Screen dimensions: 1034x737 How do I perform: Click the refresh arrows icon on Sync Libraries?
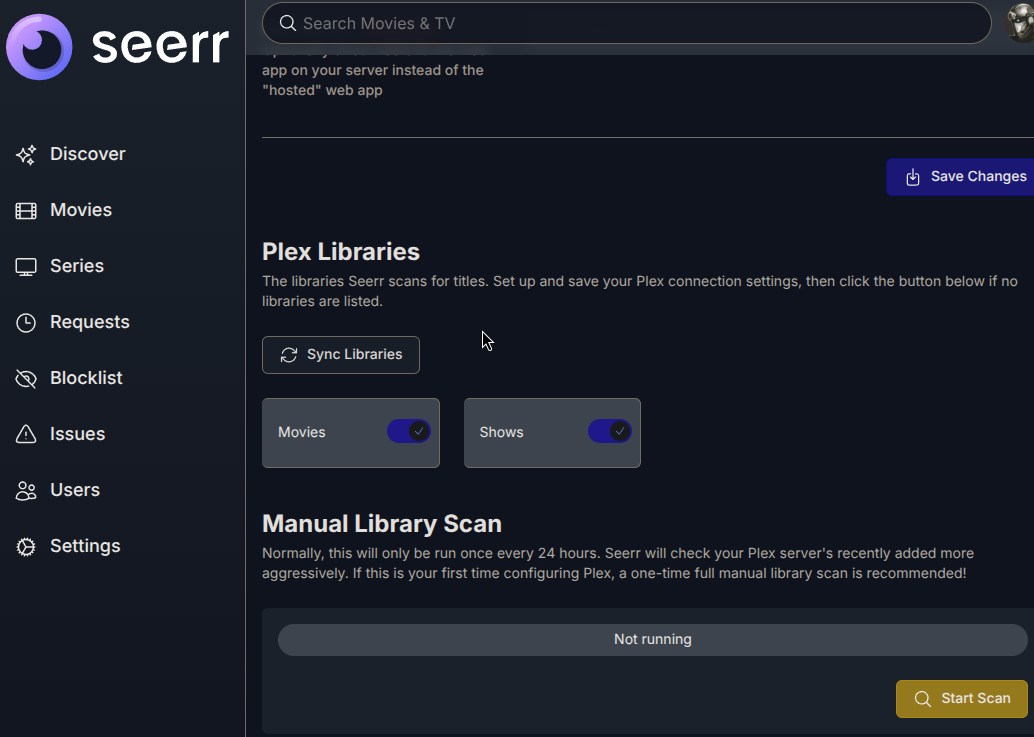tap(289, 355)
